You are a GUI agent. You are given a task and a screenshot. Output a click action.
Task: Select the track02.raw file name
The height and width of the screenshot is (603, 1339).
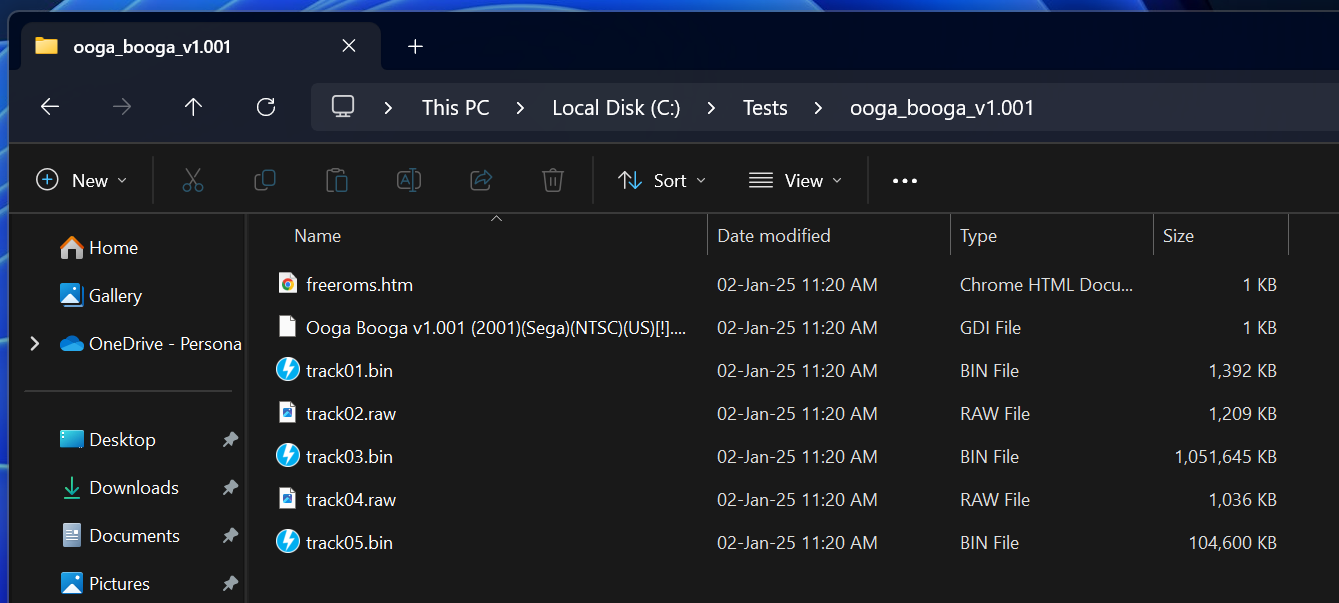point(351,414)
